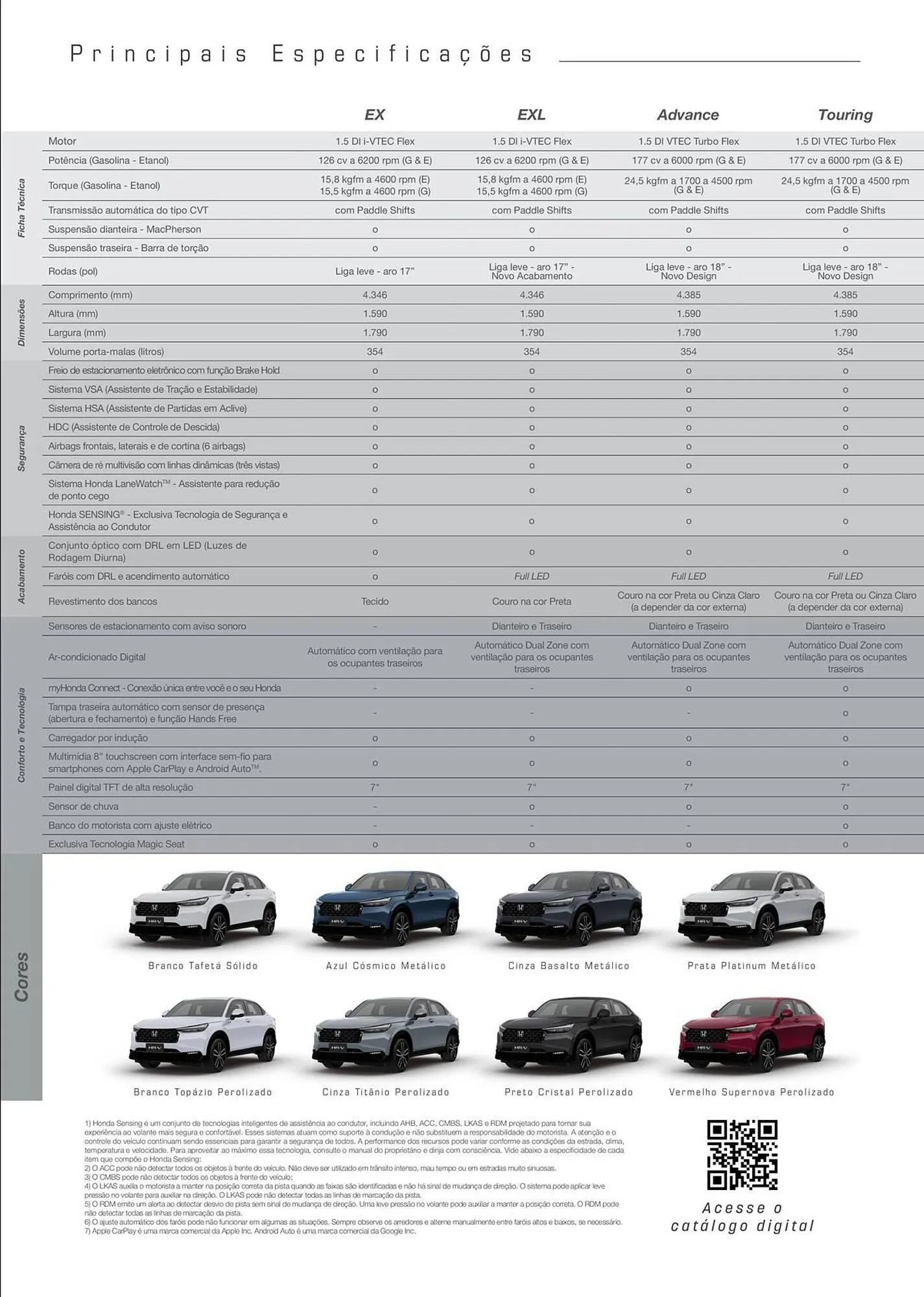
Task: Click EXL trunk volume '354'
Action: (x=532, y=351)
